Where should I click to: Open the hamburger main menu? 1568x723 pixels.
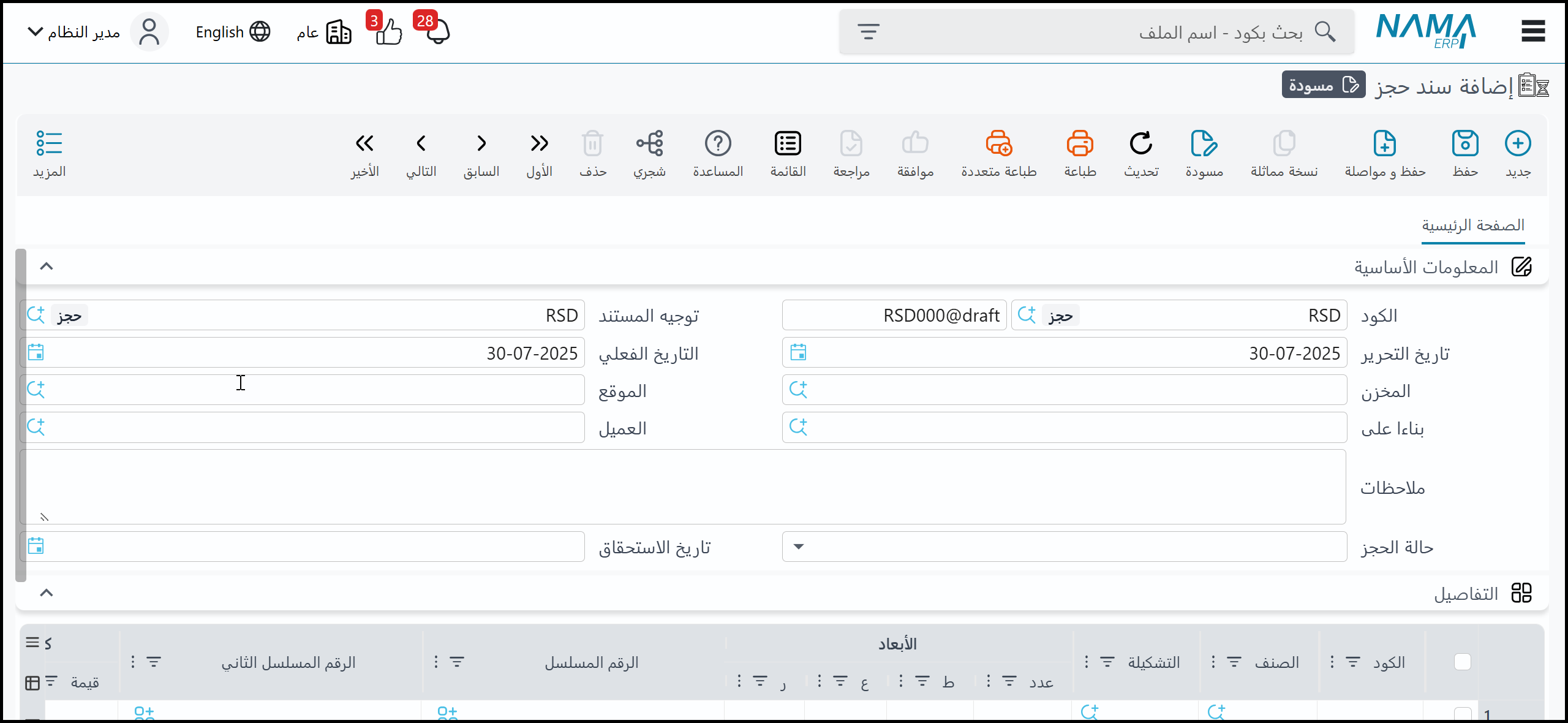pyautogui.click(x=1532, y=31)
